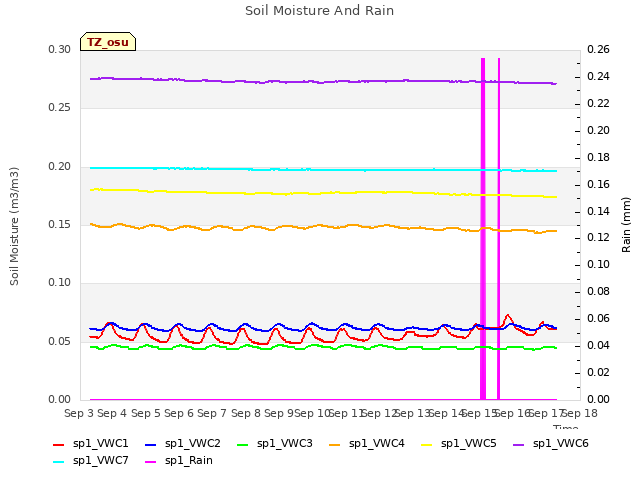Click the narrower magenta rain bar near Sep 16
The image size is (640, 480).
499,229
